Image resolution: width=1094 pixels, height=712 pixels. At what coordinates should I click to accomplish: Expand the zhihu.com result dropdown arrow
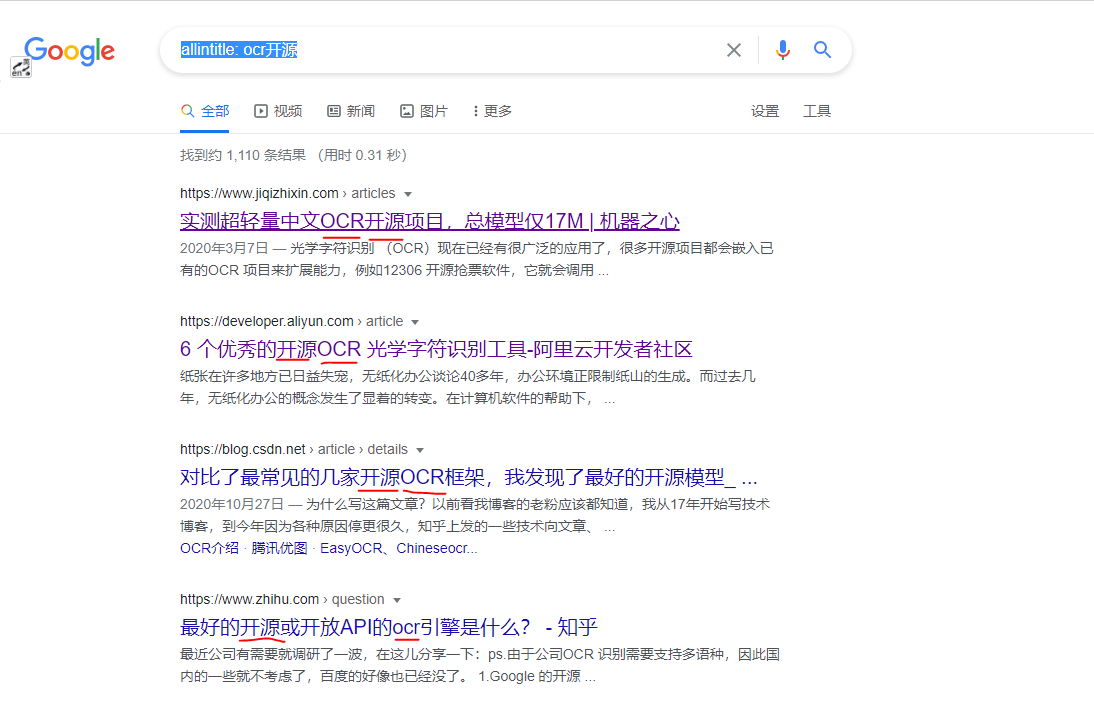397,600
